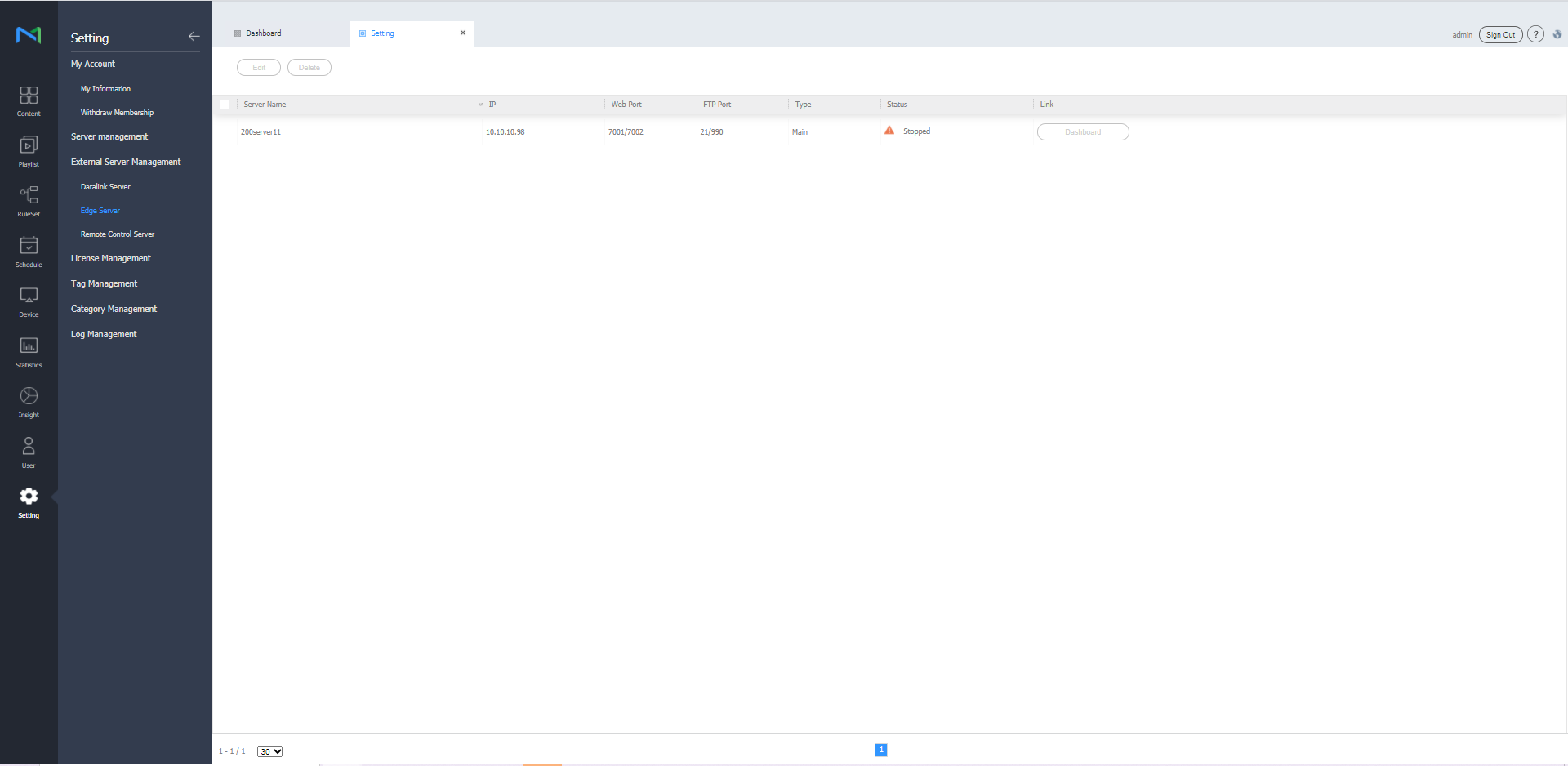This screenshot has height=766, width=1568.
Task: Open the Playlist section icon
Action: click(x=29, y=151)
